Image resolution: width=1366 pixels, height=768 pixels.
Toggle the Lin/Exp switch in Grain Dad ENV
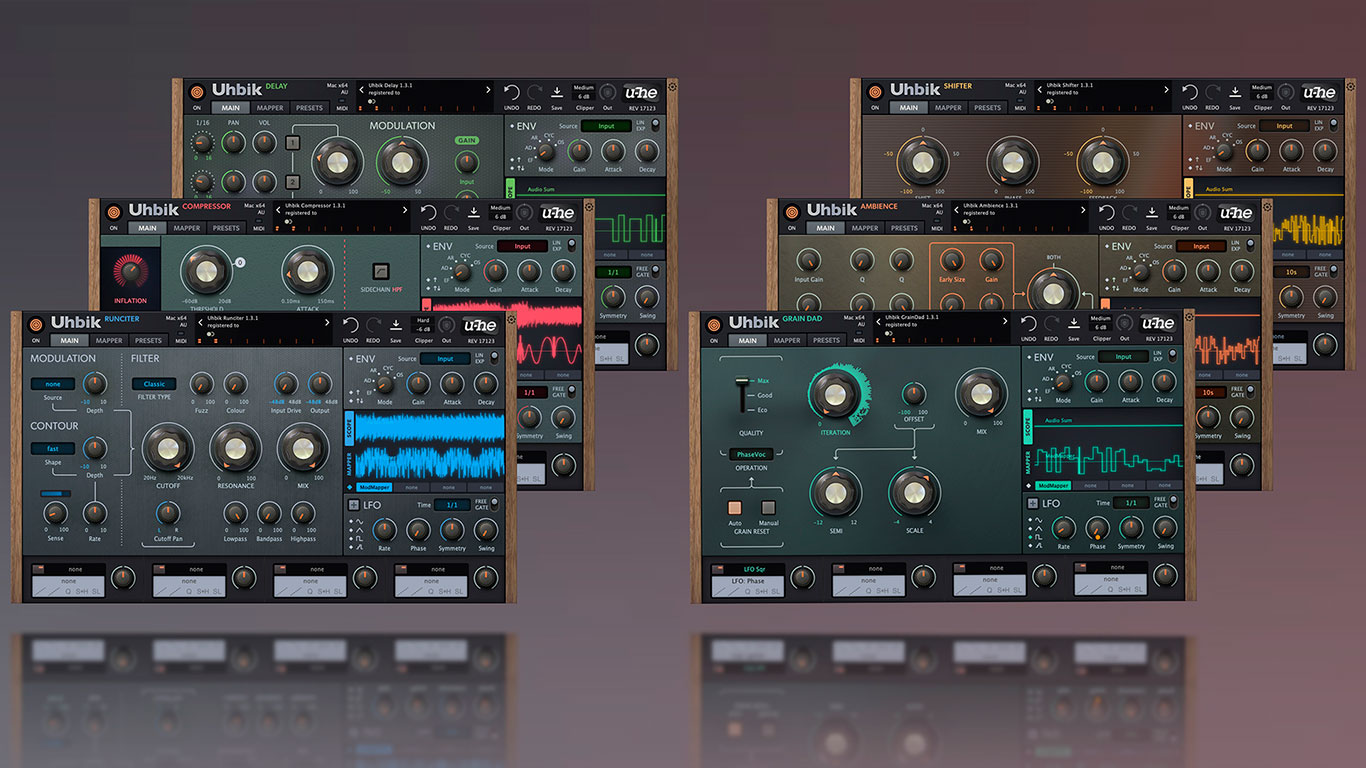[x=1172, y=357]
